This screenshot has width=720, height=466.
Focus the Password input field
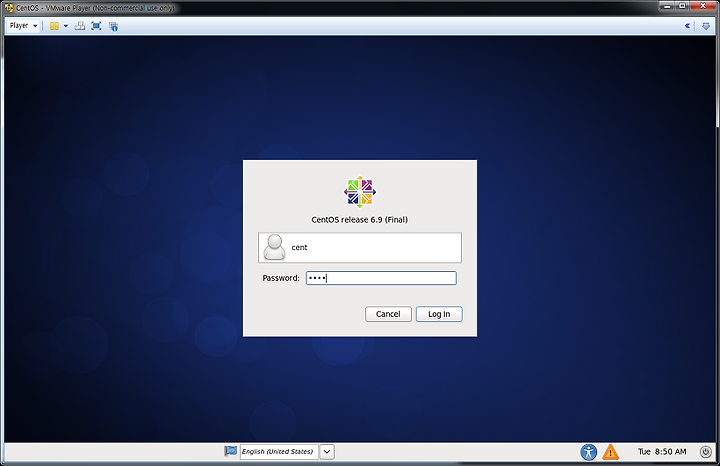point(381,278)
